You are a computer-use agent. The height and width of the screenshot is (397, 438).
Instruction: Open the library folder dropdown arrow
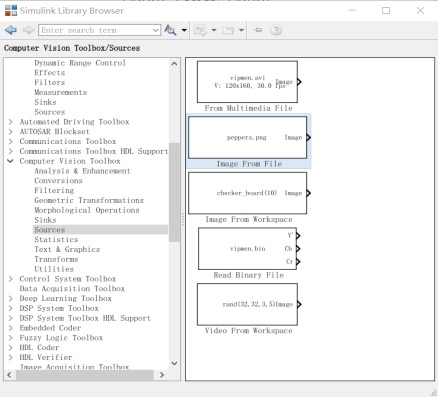pyautogui.click(x=241, y=30)
